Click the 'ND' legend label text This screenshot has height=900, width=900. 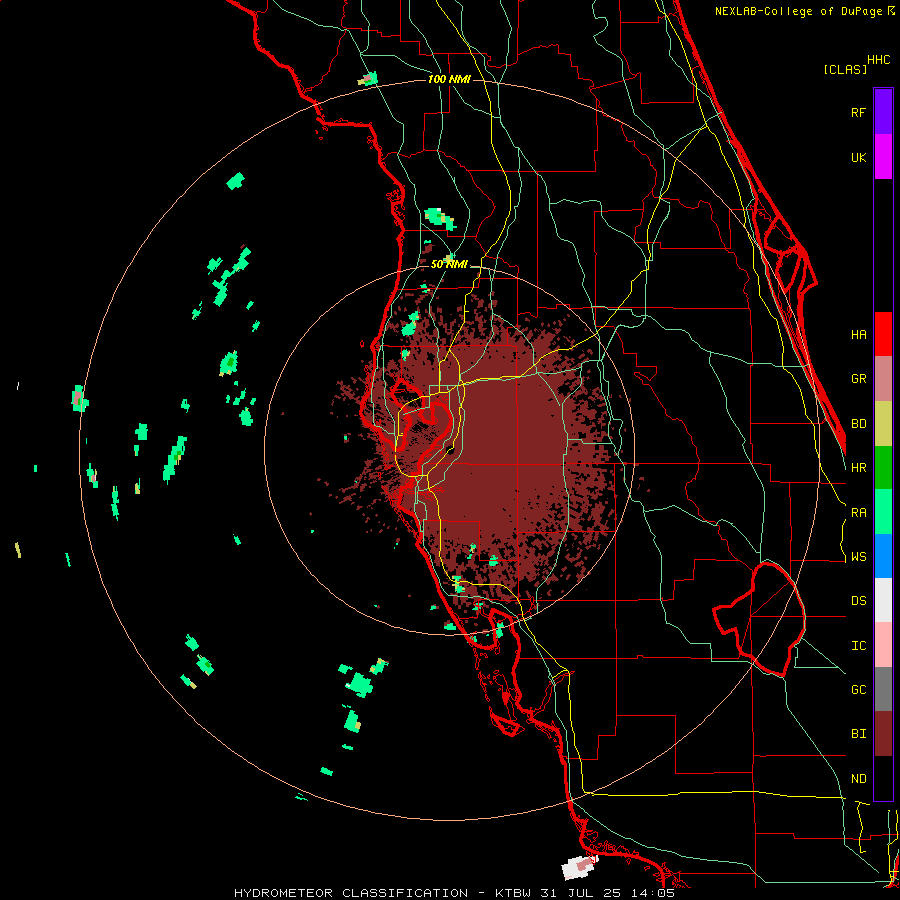[x=858, y=779]
